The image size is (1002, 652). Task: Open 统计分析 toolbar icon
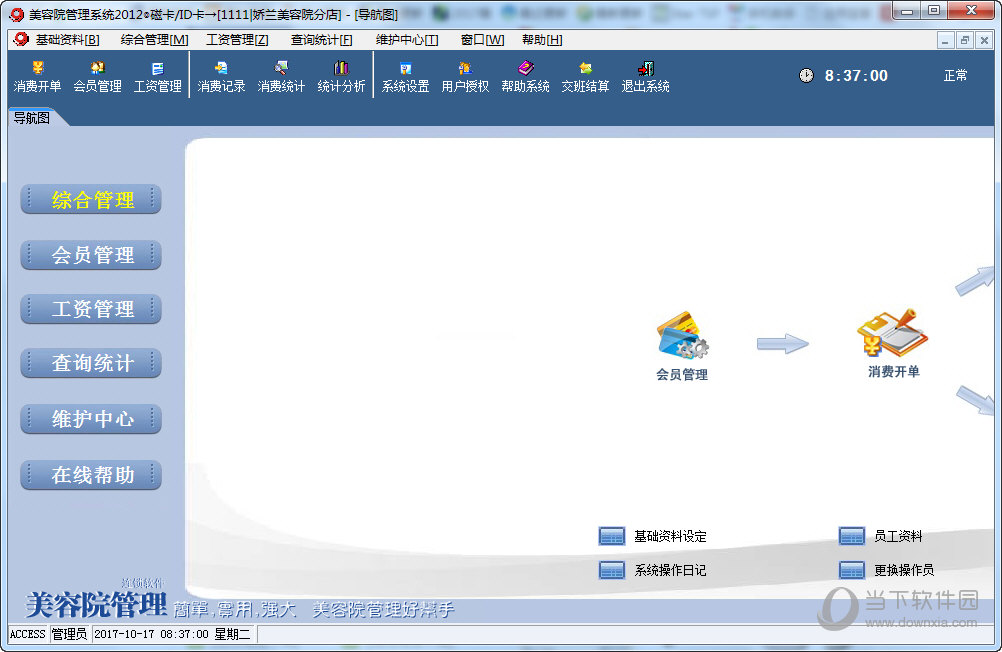click(341, 77)
